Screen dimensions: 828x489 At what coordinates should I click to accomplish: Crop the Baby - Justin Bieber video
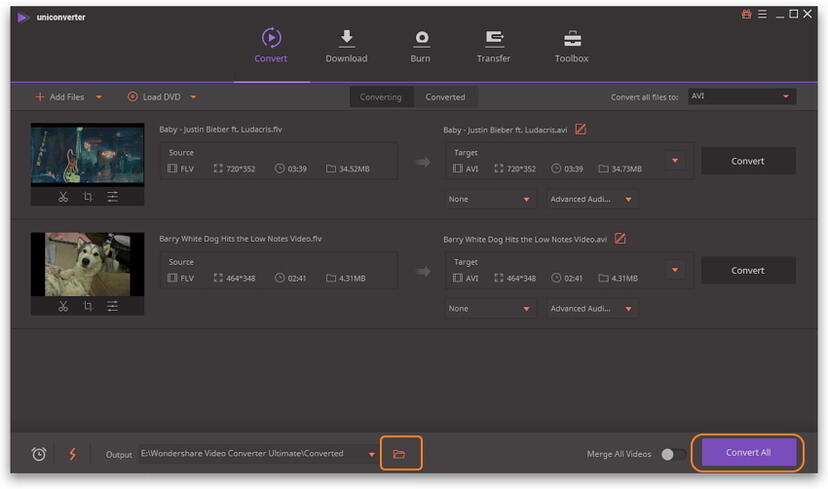(x=88, y=197)
